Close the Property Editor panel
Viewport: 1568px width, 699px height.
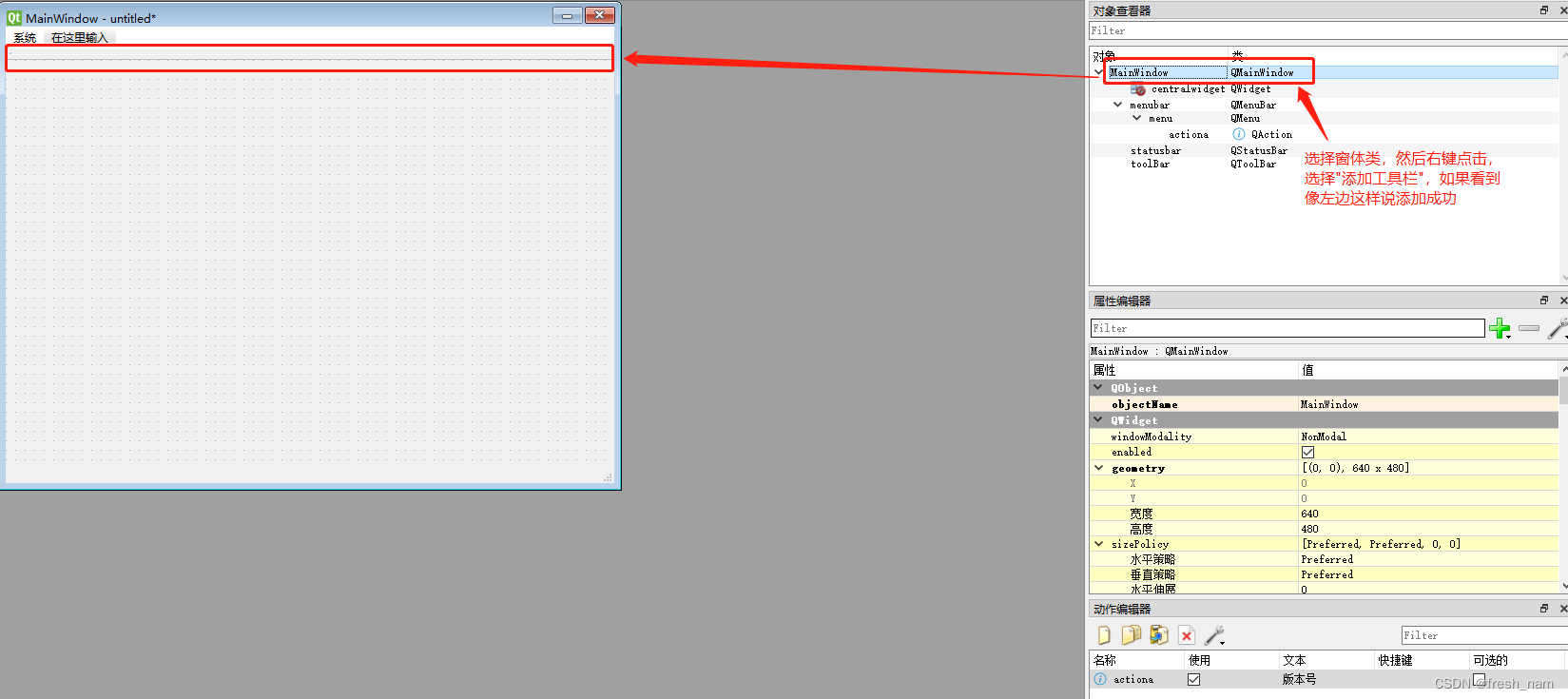[x=1563, y=301]
